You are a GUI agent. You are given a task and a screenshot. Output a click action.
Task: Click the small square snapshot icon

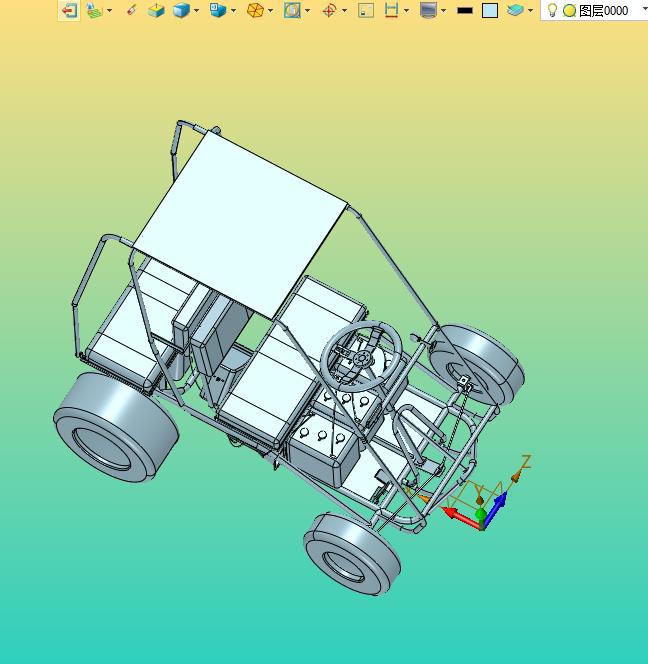pyautogui.click(x=366, y=10)
